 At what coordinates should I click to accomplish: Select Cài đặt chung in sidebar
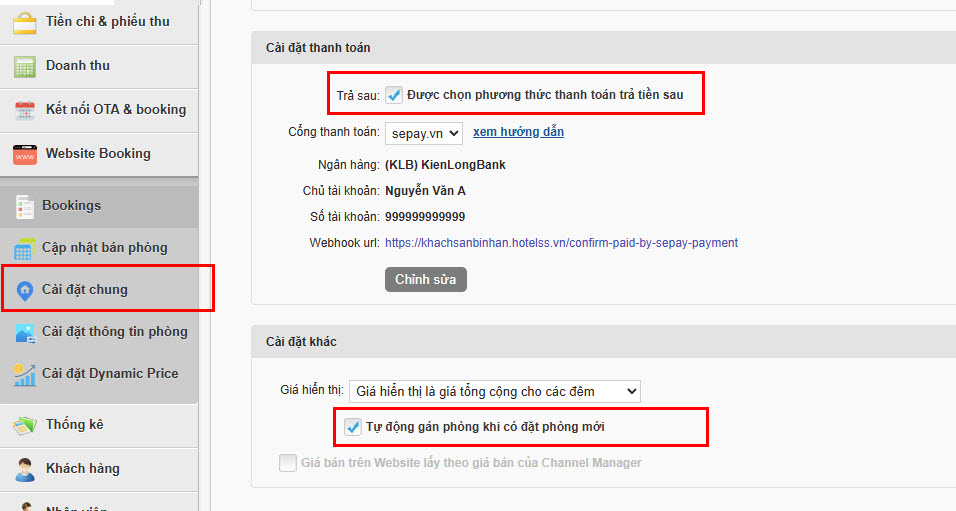[99, 290]
